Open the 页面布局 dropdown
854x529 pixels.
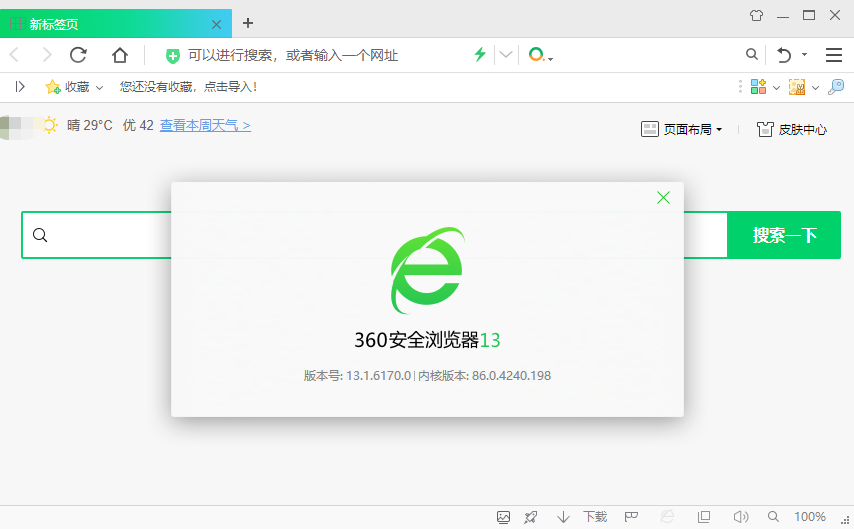(682, 129)
